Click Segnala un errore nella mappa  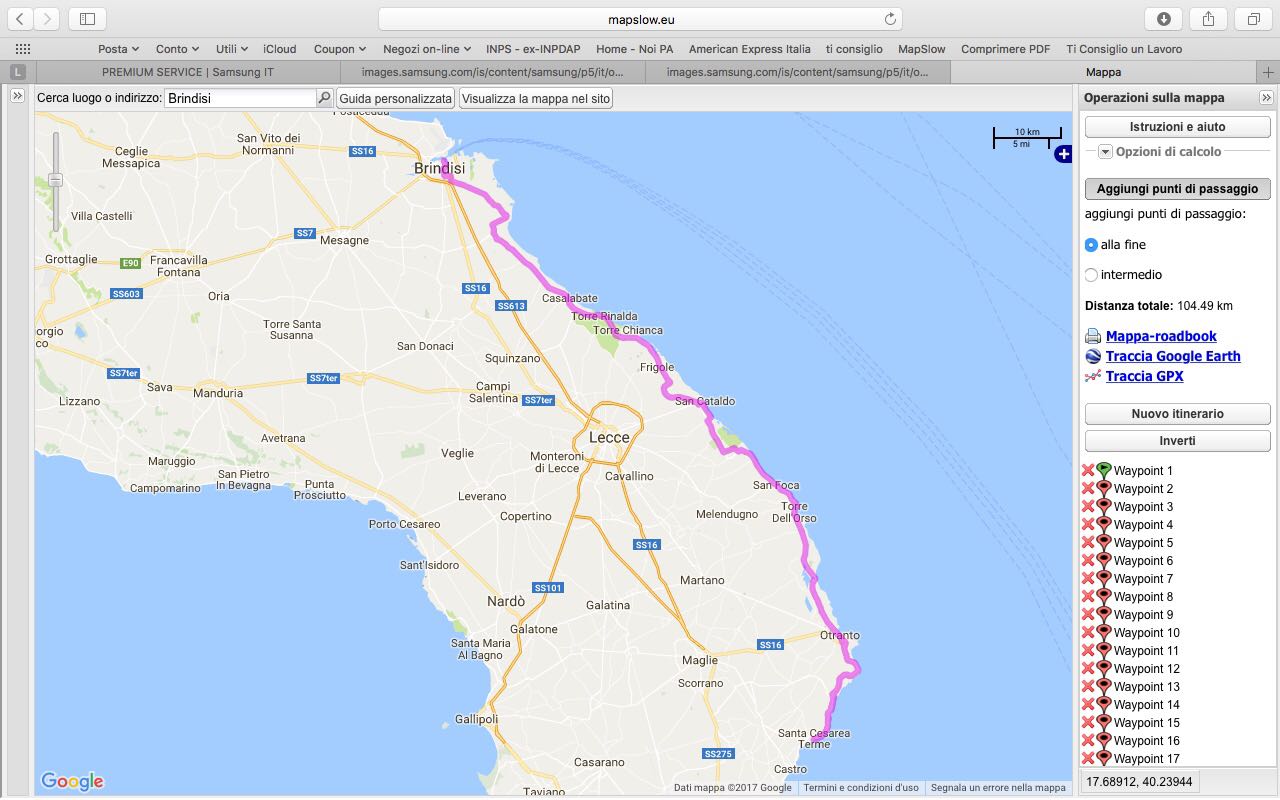click(998, 788)
